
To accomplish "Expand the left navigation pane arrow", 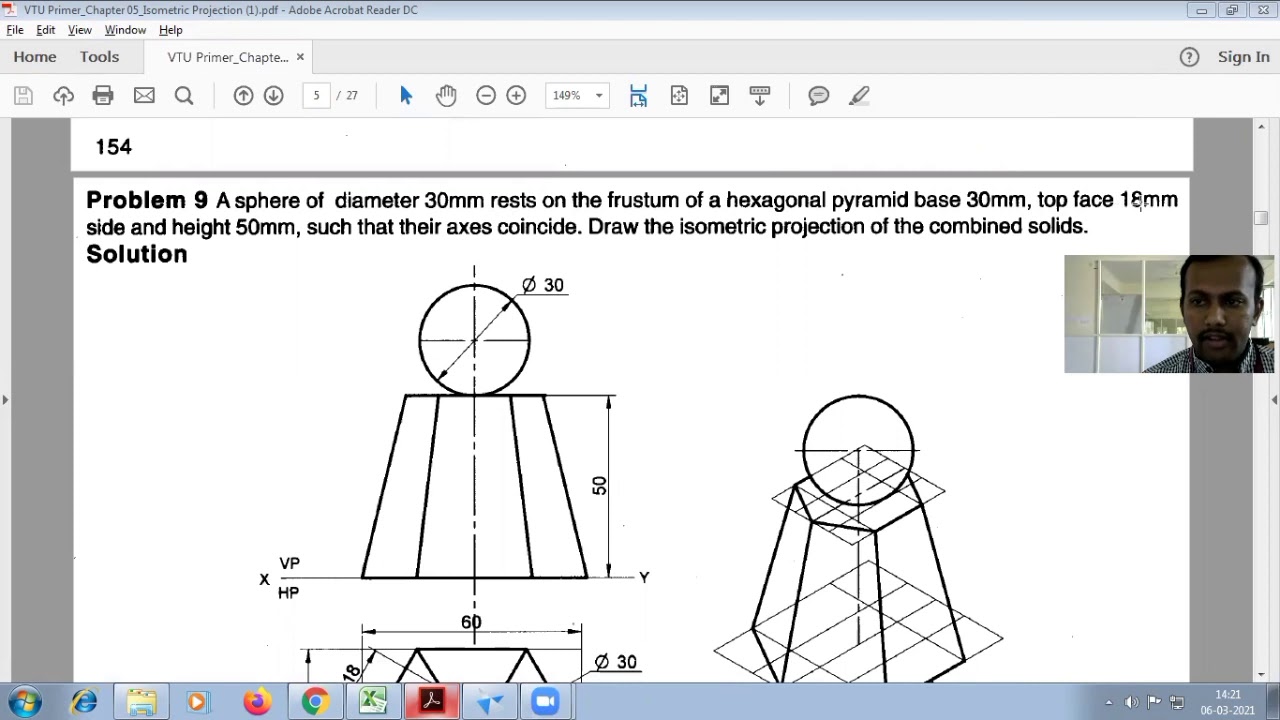I will pyautogui.click(x=5, y=399).
